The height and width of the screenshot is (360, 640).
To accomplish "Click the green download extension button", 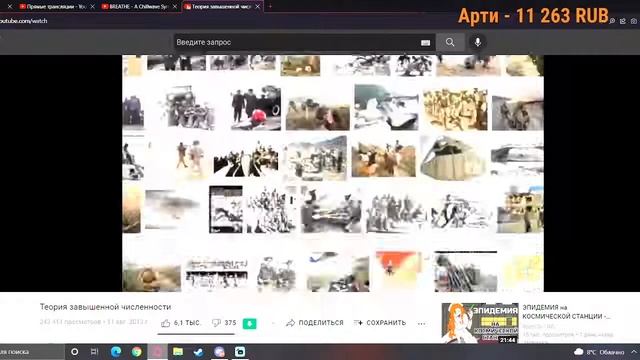I will coord(249,324).
